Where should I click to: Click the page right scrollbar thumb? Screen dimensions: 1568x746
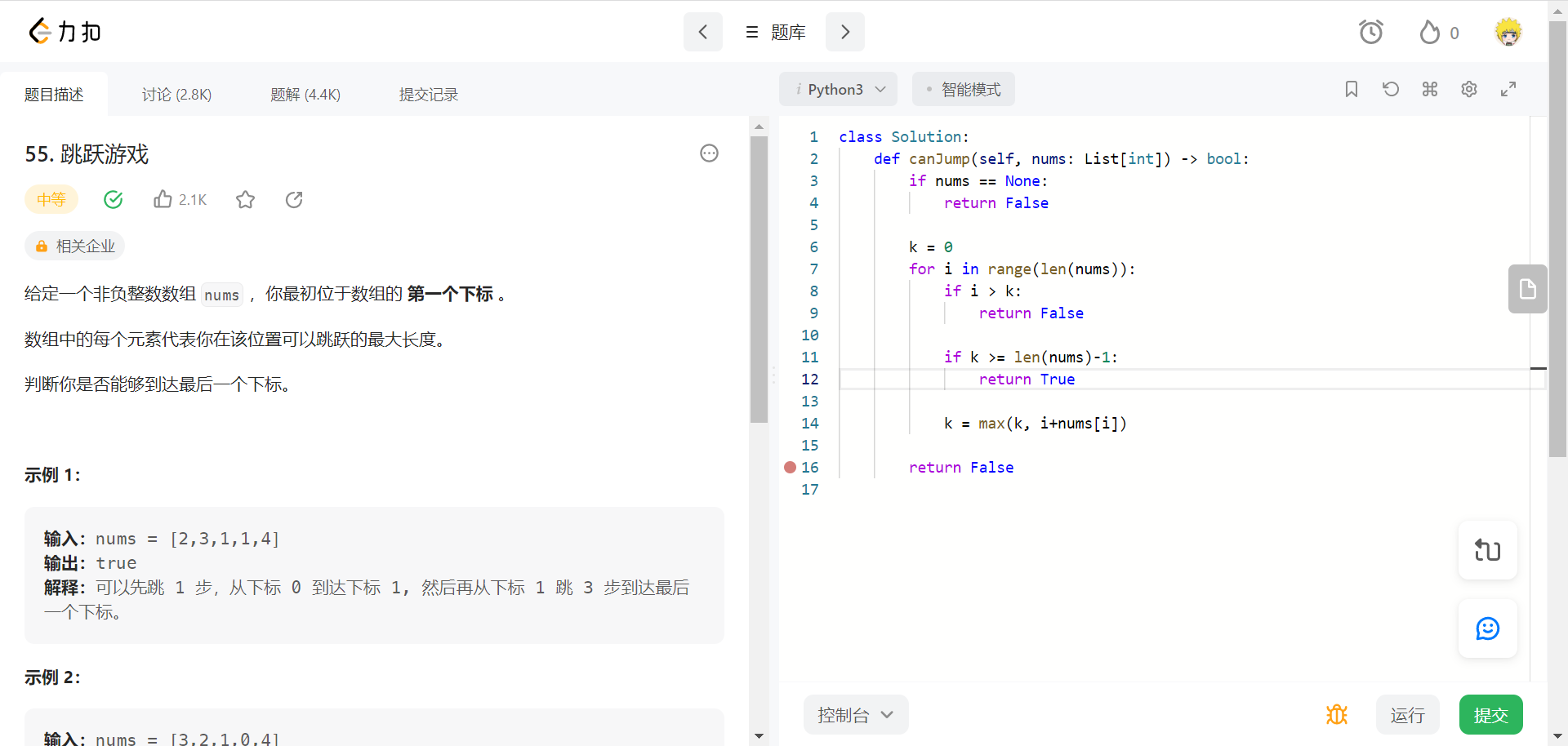click(1558, 238)
